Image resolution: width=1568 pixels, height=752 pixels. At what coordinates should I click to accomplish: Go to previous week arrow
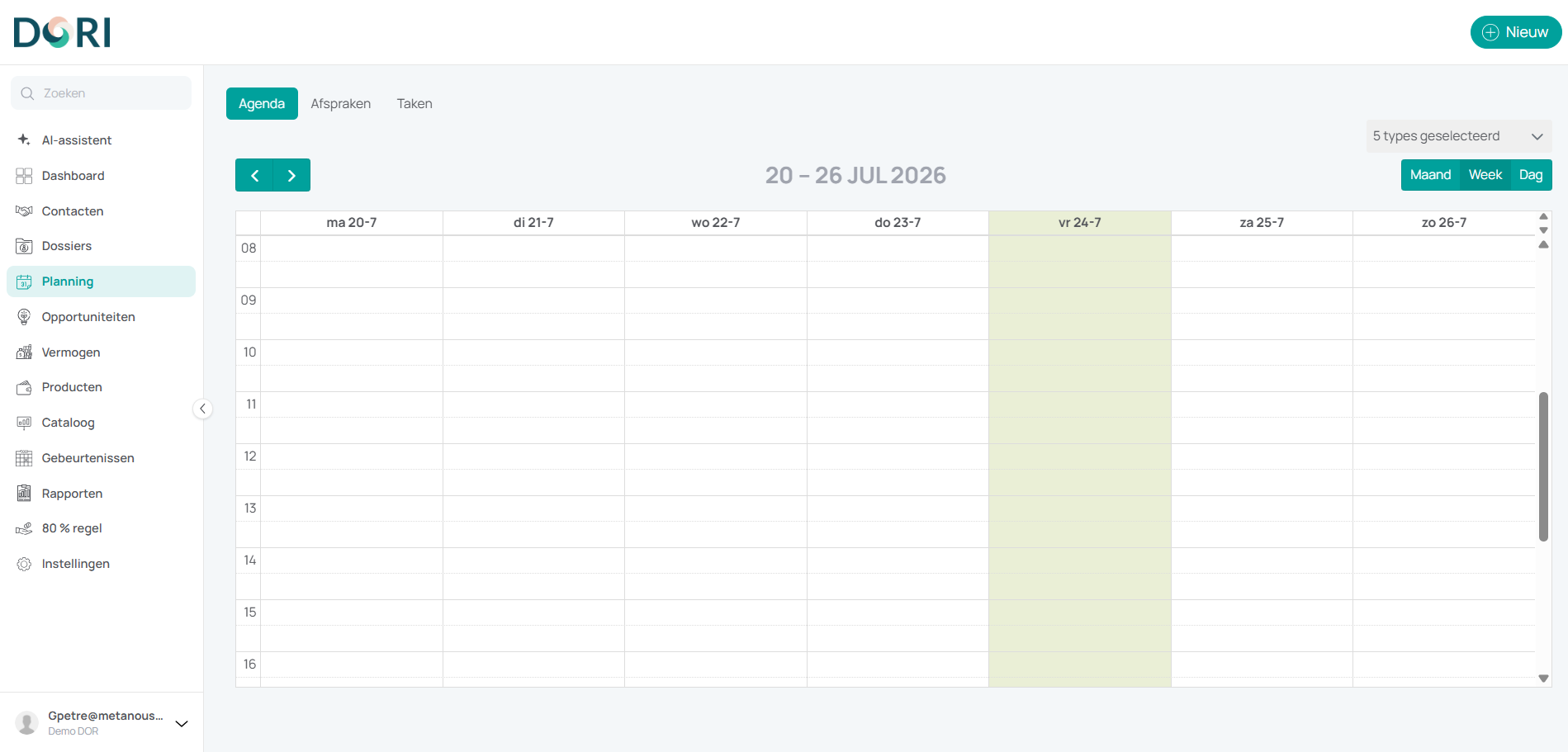[x=254, y=175]
